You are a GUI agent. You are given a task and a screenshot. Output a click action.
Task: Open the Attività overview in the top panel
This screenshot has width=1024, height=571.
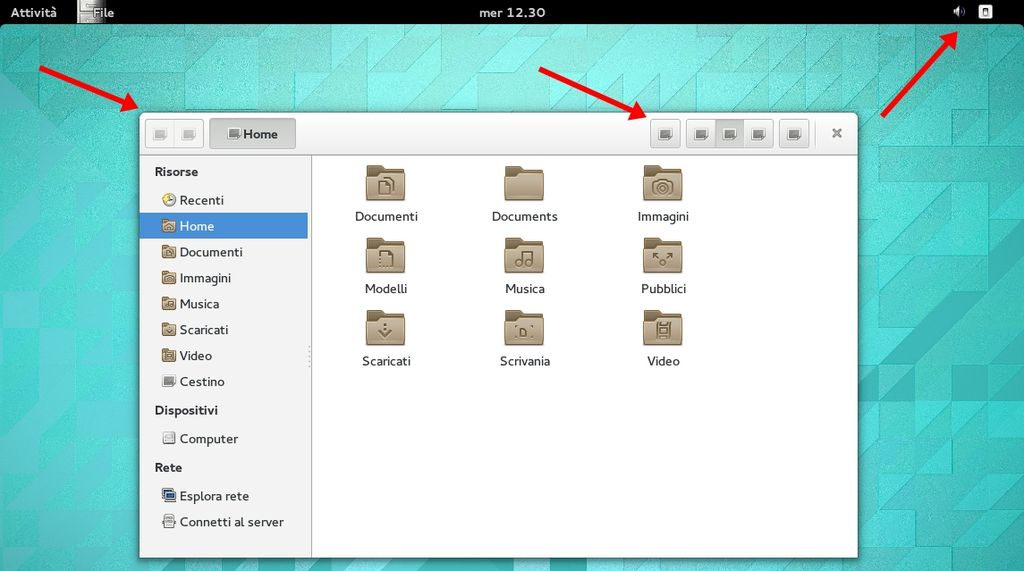(x=34, y=12)
